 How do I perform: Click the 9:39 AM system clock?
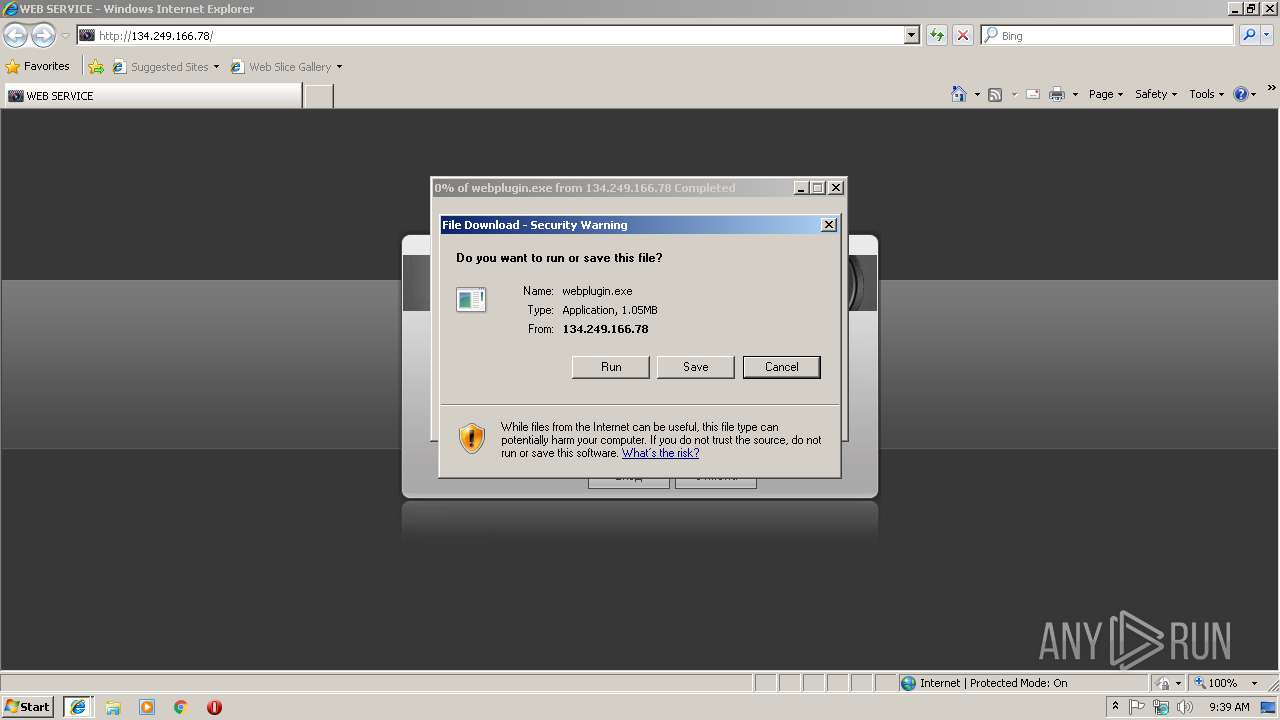pyautogui.click(x=1229, y=707)
